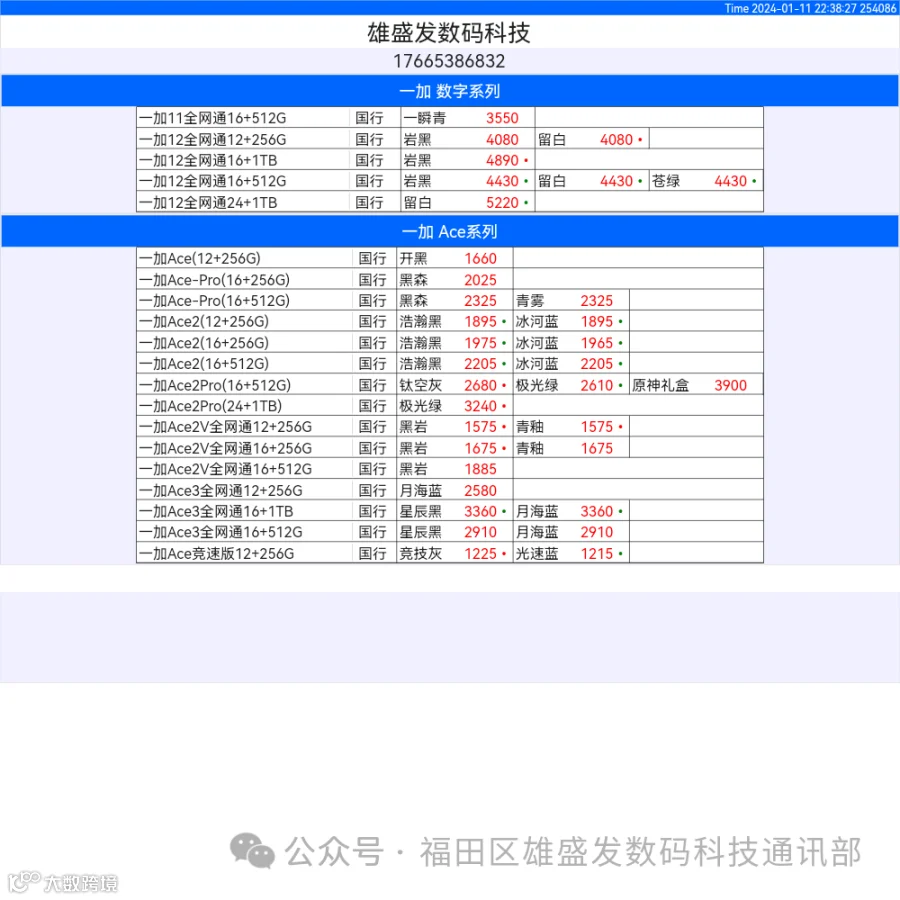Click price 2680
The width and height of the screenshot is (900, 900).
(480, 385)
